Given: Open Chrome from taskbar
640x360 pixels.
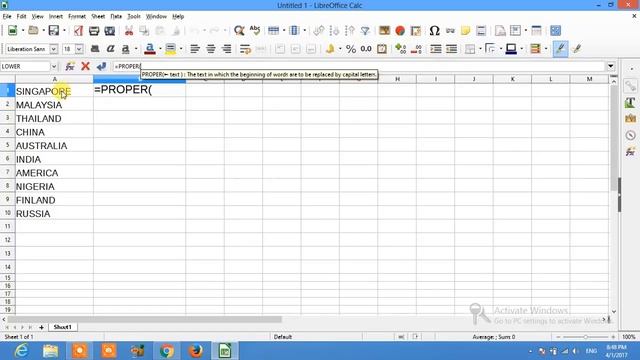Looking at the screenshot, I should click(167, 351).
